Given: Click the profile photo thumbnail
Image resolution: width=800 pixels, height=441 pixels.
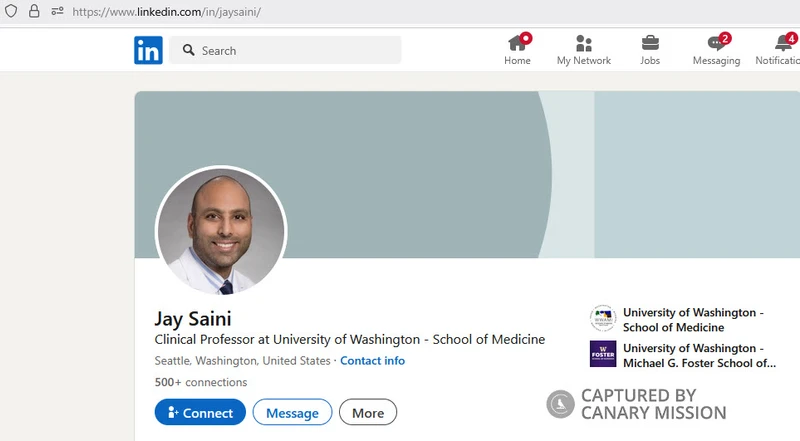Looking at the screenshot, I should click(x=221, y=232).
